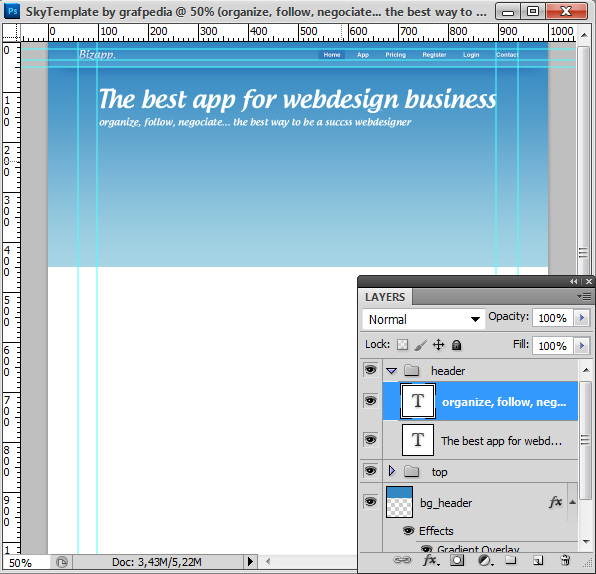
Task: Add a layer mask
Action: [457, 560]
